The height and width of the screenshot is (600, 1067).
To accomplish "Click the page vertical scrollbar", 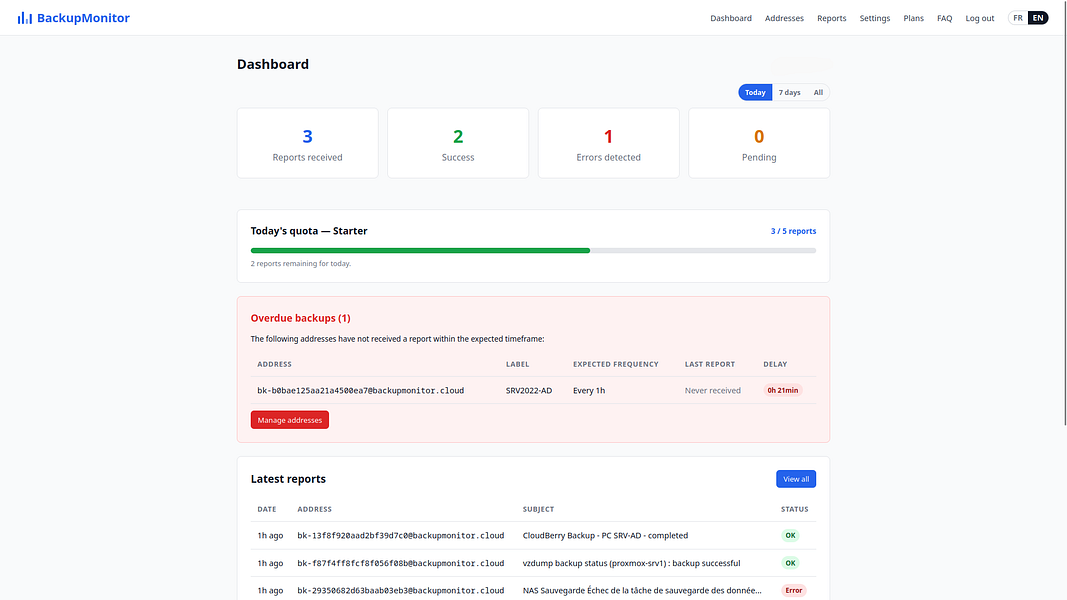I will [x=1065, y=214].
